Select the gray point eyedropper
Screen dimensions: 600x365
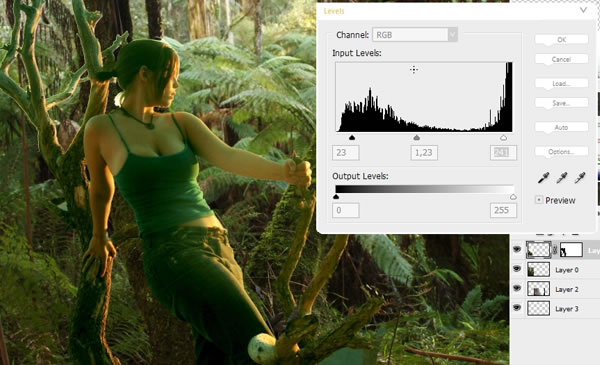tap(561, 177)
